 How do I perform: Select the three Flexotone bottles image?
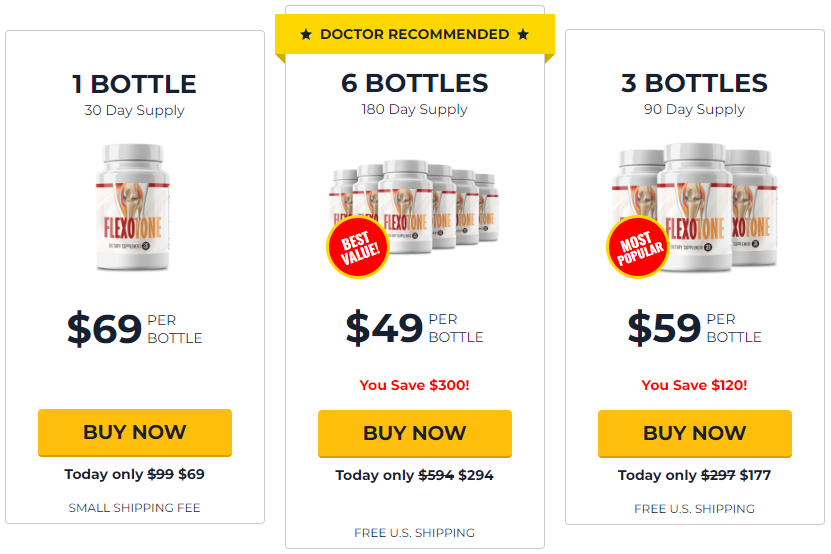(x=694, y=208)
